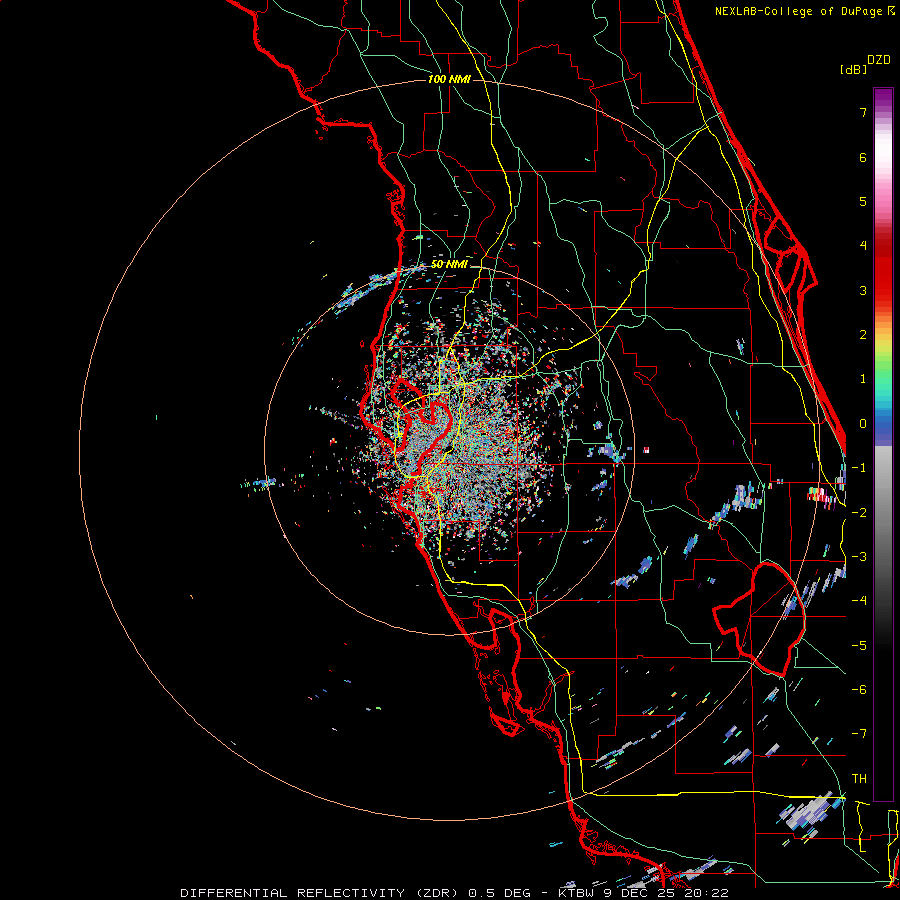The image size is (900, 900).
Task: Click the 9 DEC 25 date text
Action: click(x=641, y=893)
